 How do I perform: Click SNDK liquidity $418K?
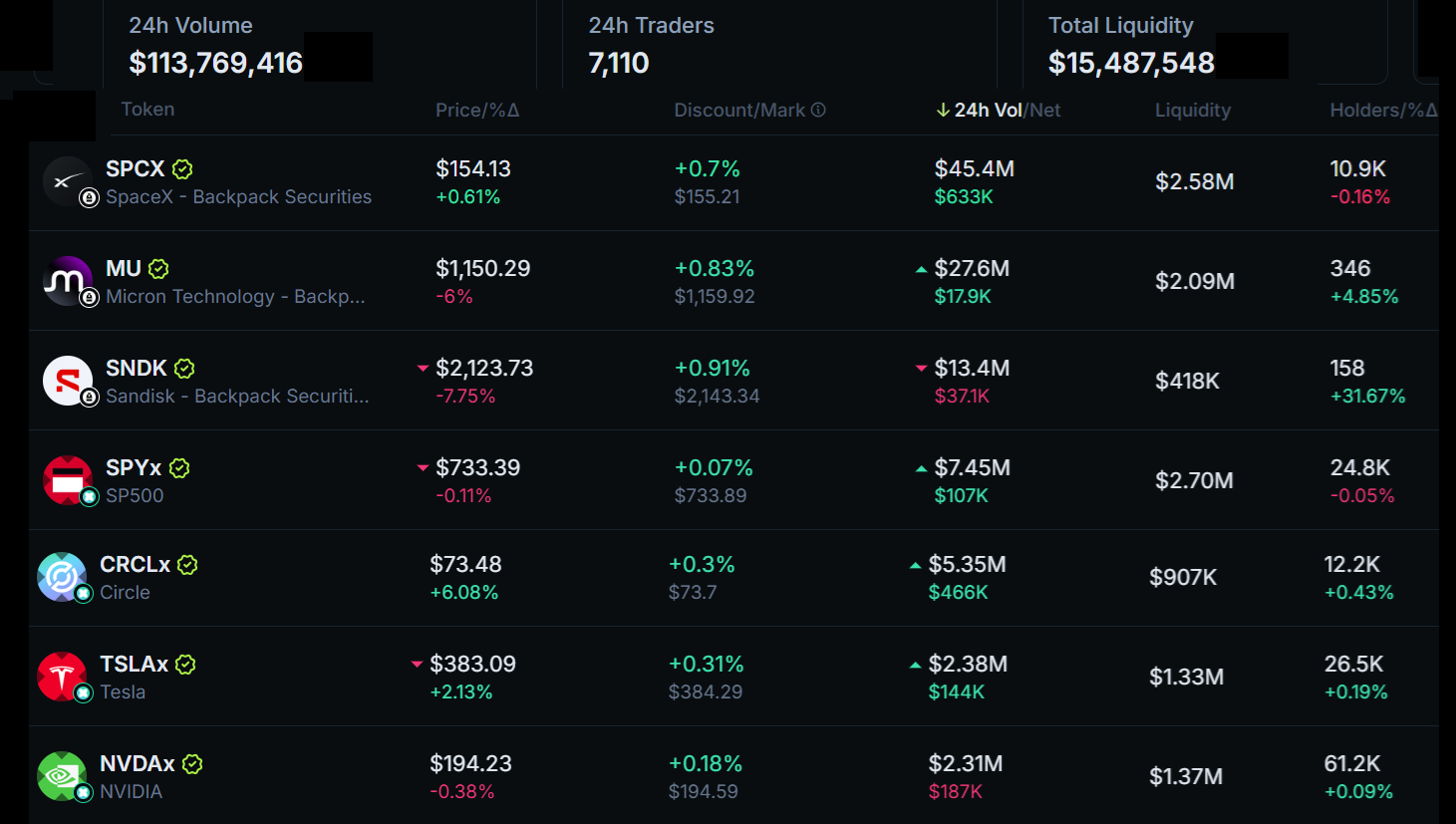pyautogui.click(x=1188, y=381)
